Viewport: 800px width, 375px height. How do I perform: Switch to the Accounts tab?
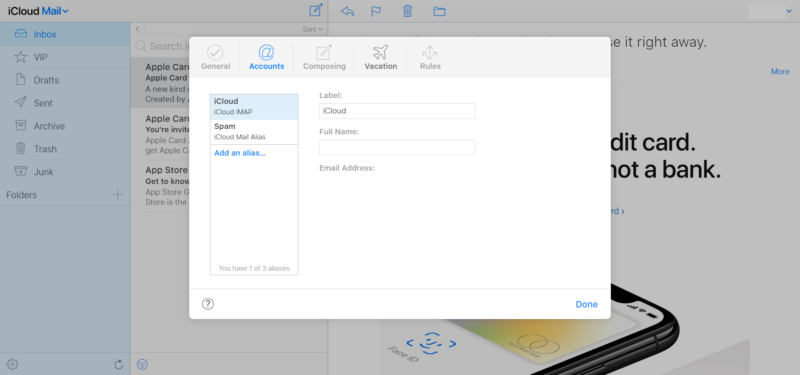tap(266, 57)
